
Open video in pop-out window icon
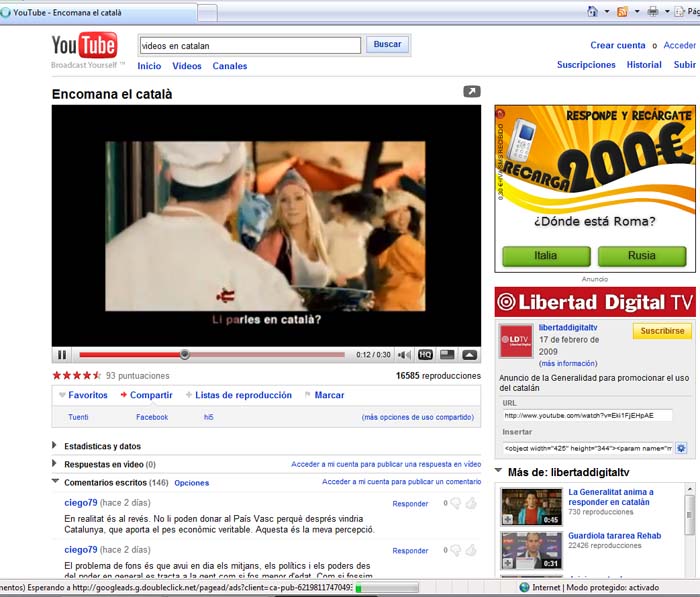pos(472,92)
